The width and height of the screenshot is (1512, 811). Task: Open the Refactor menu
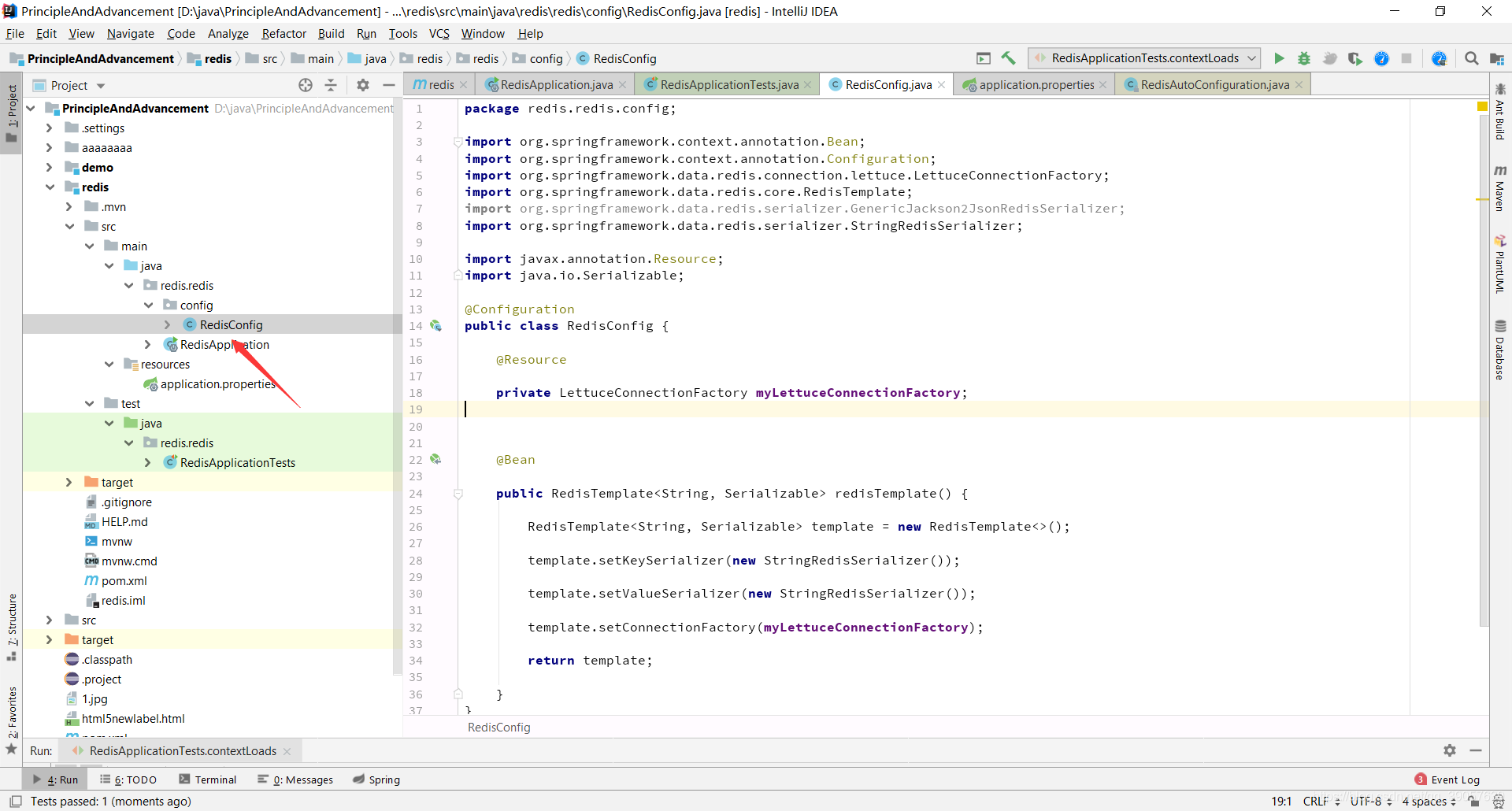click(283, 33)
